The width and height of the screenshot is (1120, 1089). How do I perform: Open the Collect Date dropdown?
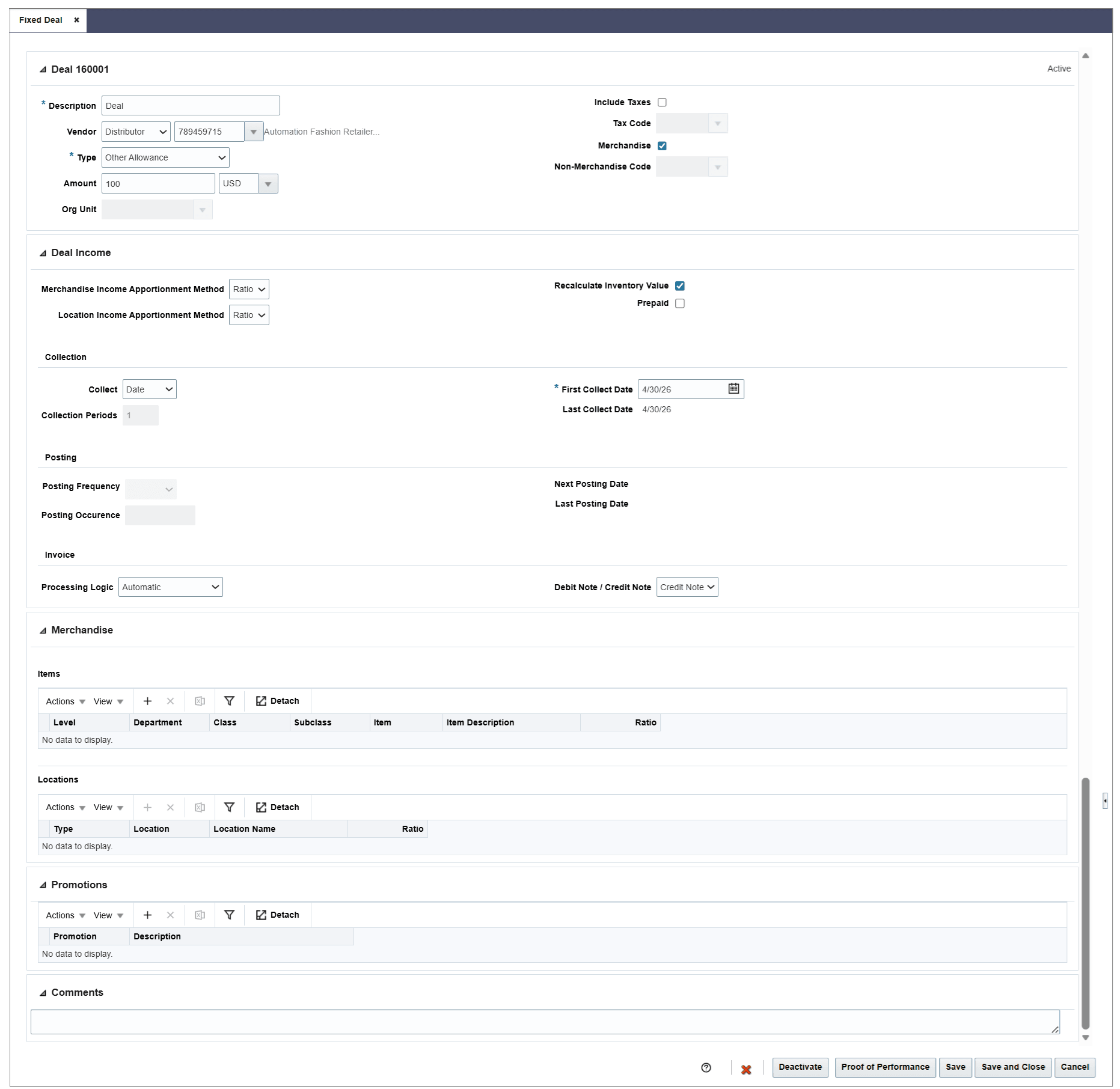coord(149,389)
